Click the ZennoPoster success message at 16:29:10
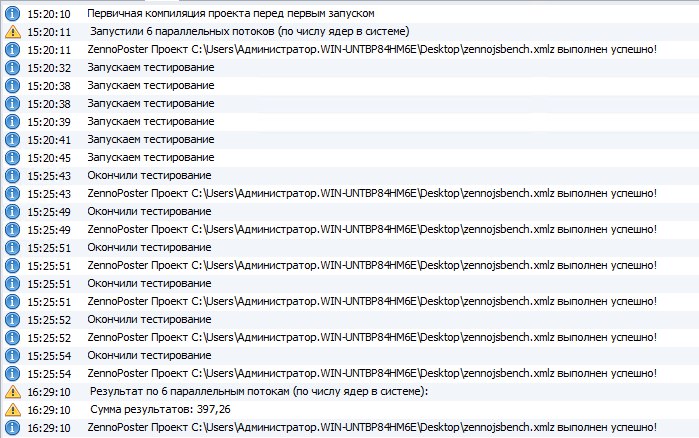Image resolution: width=699 pixels, height=438 pixels. 372,427
